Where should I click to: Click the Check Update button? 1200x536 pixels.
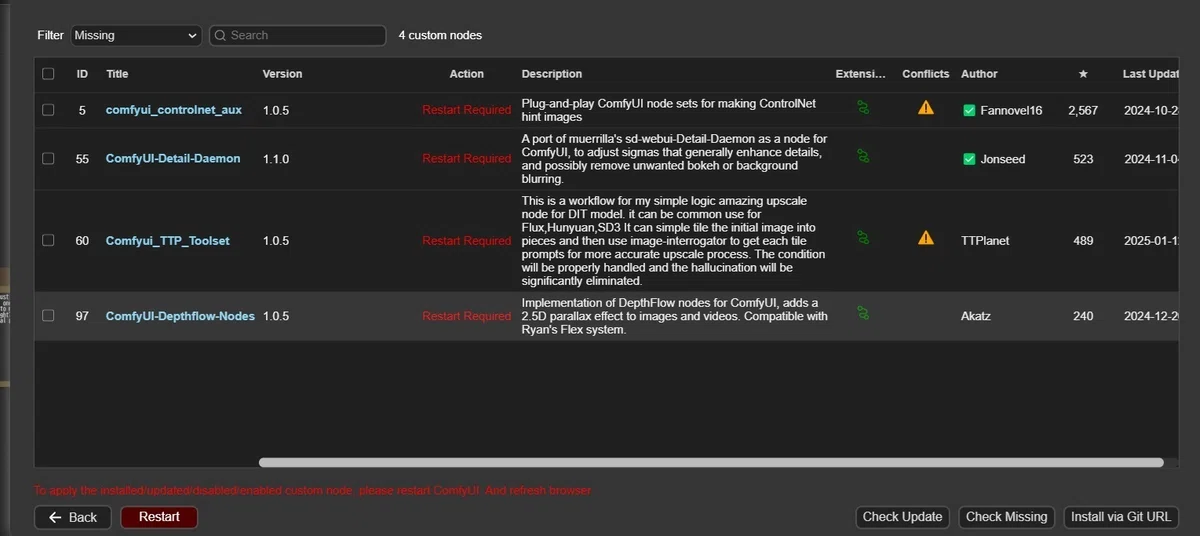[902, 517]
